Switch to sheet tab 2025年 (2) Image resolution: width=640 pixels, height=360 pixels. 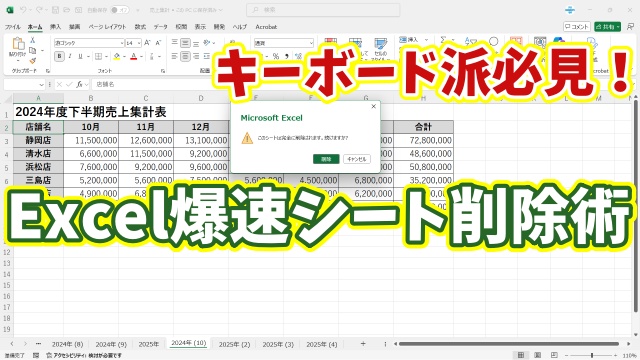pyautogui.click(x=234, y=344)
